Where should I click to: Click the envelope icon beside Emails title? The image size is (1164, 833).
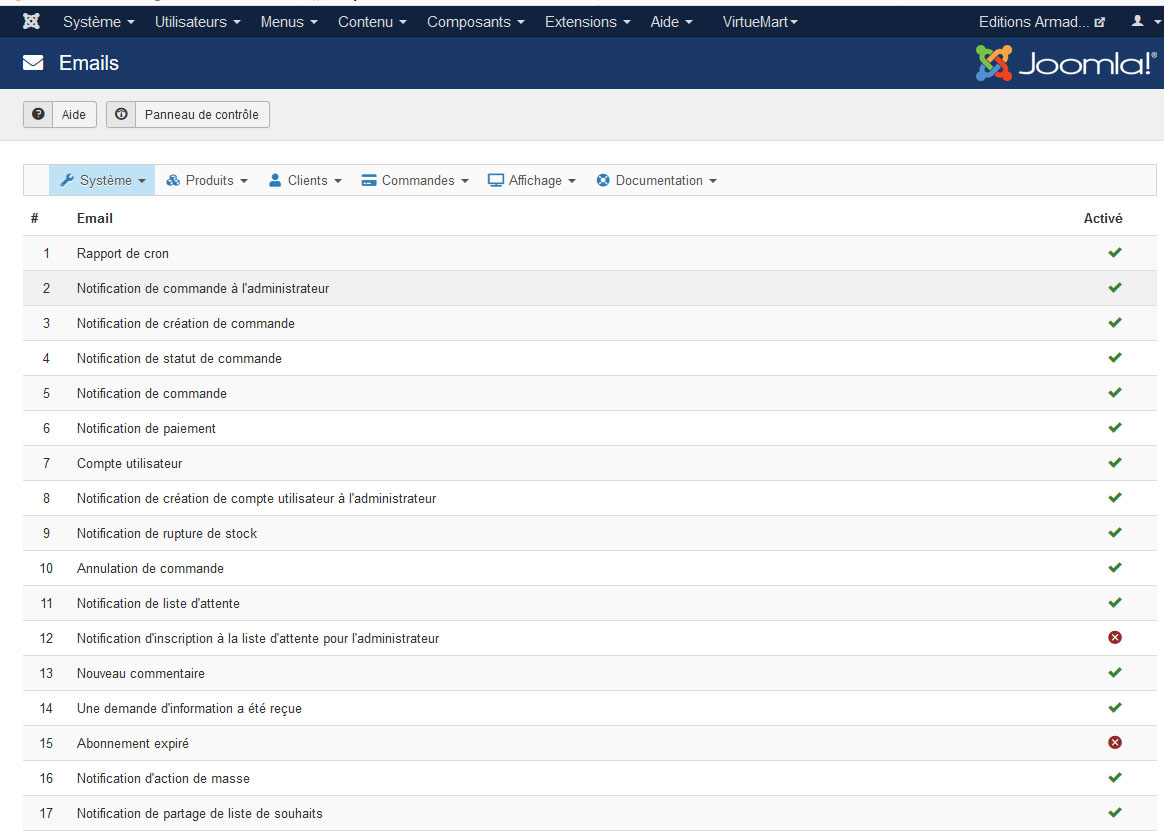33,63
